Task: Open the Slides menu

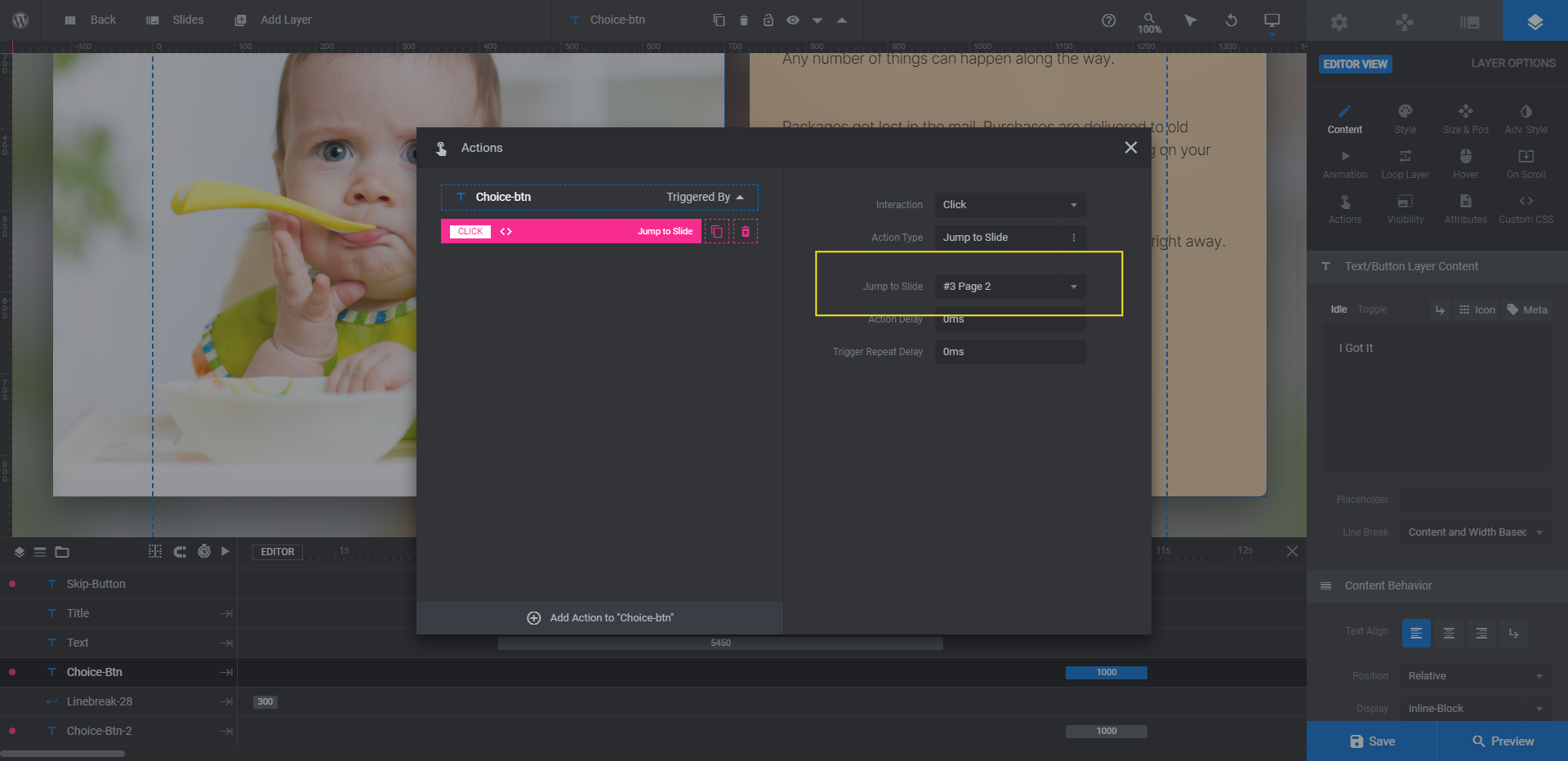Action: click(x=175, y=20)
